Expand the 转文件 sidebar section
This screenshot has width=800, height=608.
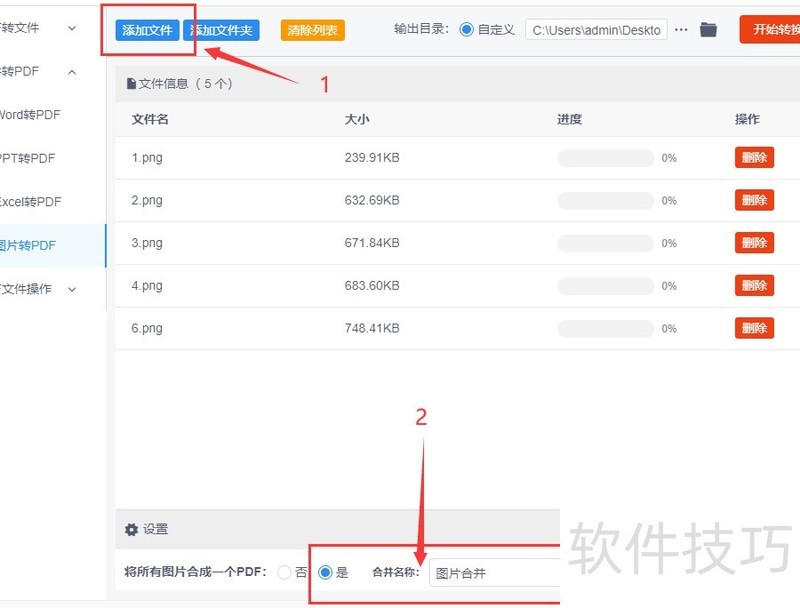40,28
